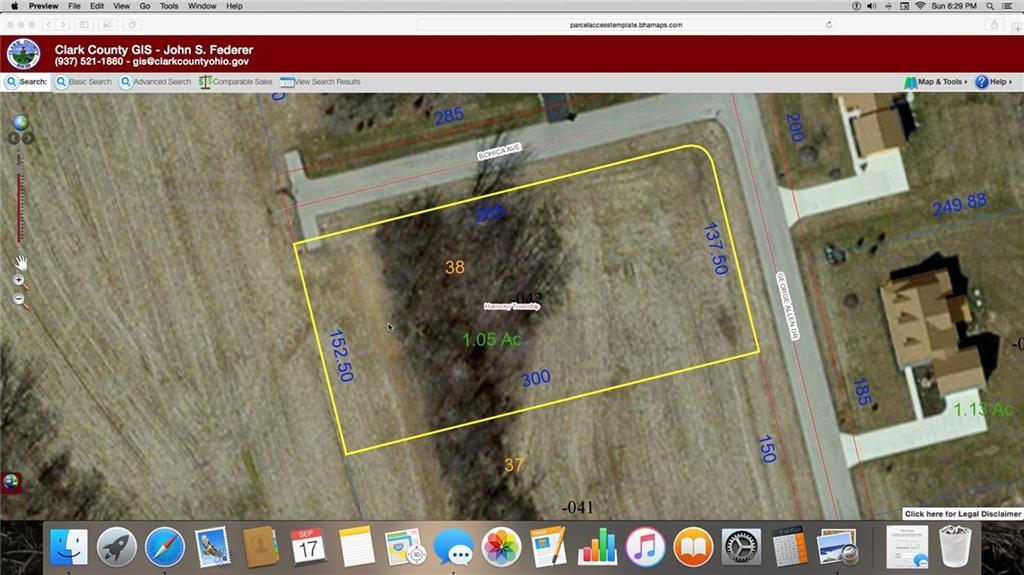
Task: Go to next map extent arrow
Action: [x=27, y=138]
